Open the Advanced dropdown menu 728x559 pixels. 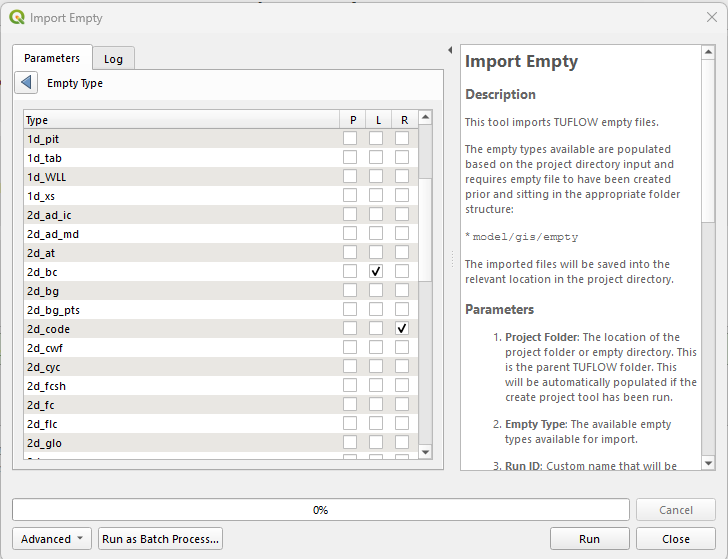pos(52,539)
